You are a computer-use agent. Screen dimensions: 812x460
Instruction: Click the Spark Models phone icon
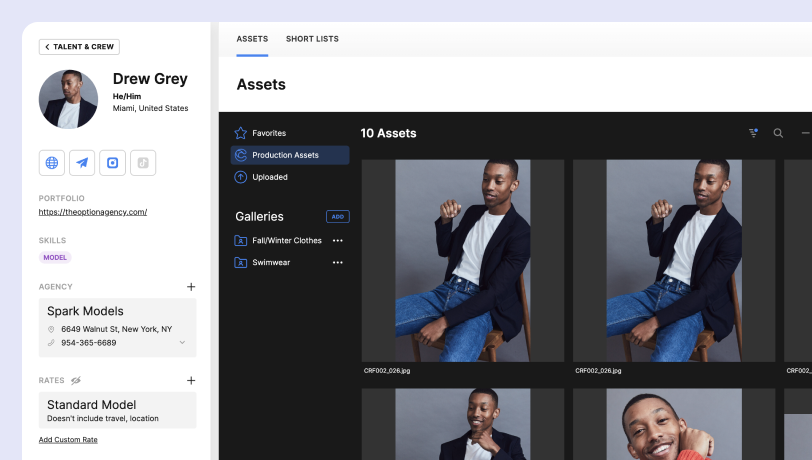[x=51, y=343]
